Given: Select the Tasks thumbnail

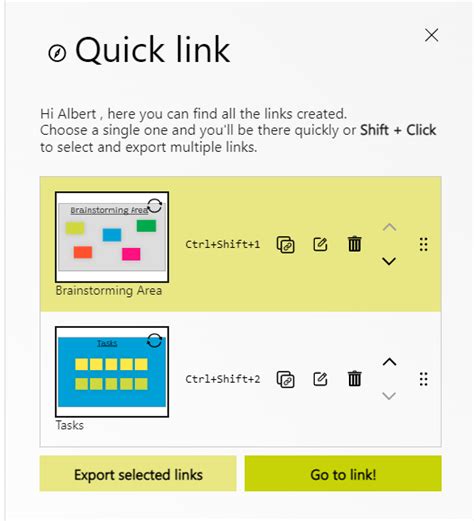Looking at the screenshot, I should pos(112,372).
